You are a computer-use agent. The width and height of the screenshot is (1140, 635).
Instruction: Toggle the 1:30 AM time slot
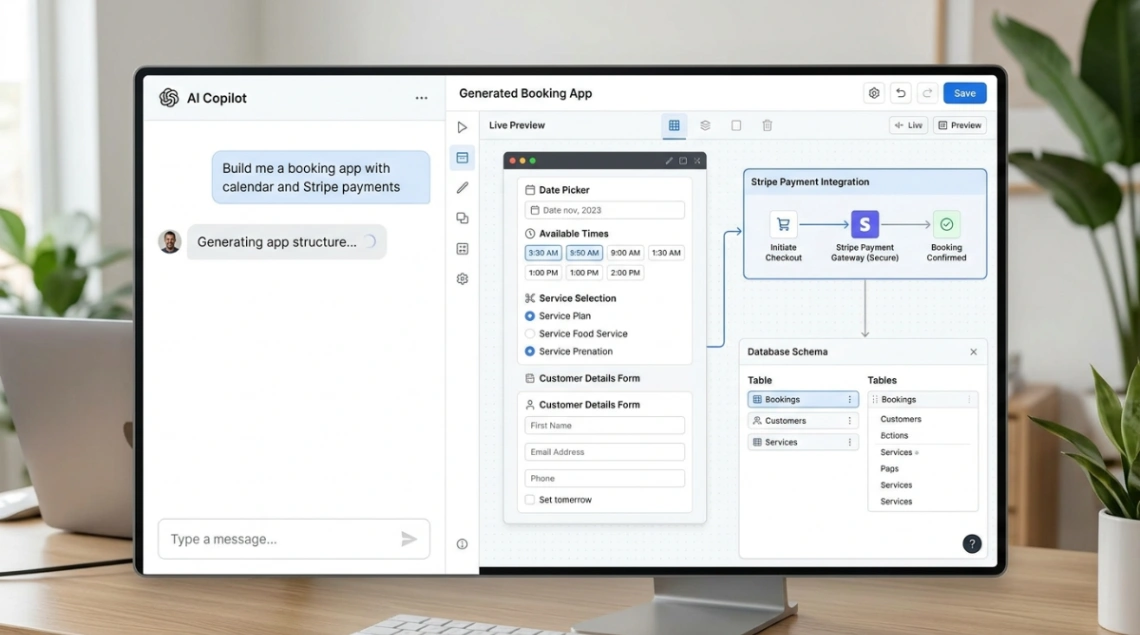point(666,252)
